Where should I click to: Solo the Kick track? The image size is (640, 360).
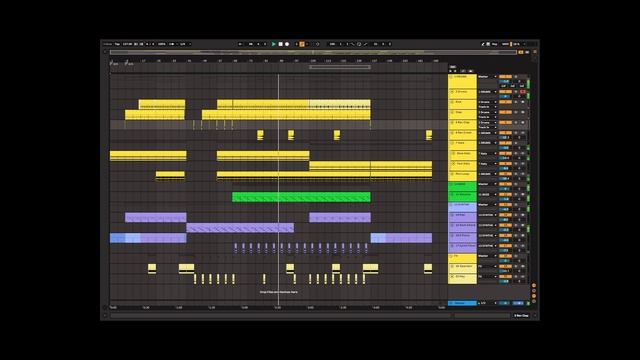[516, 102]
